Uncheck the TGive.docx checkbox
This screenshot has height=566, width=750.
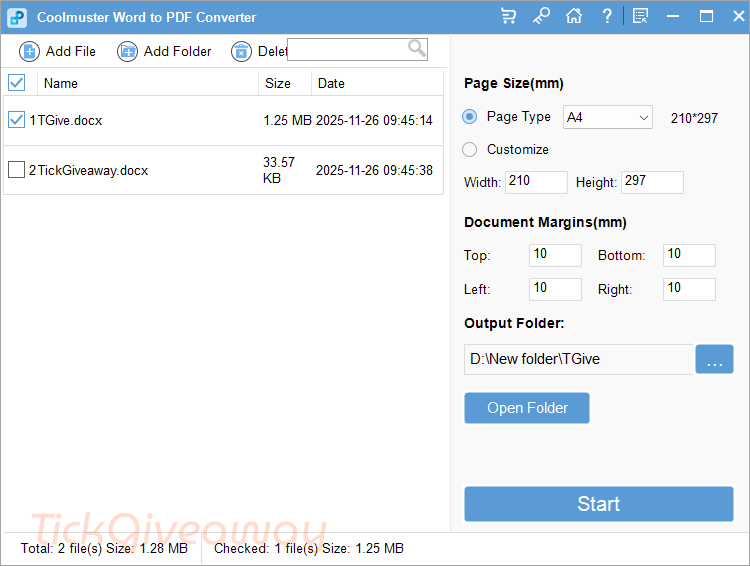click(x=17, y=120)
